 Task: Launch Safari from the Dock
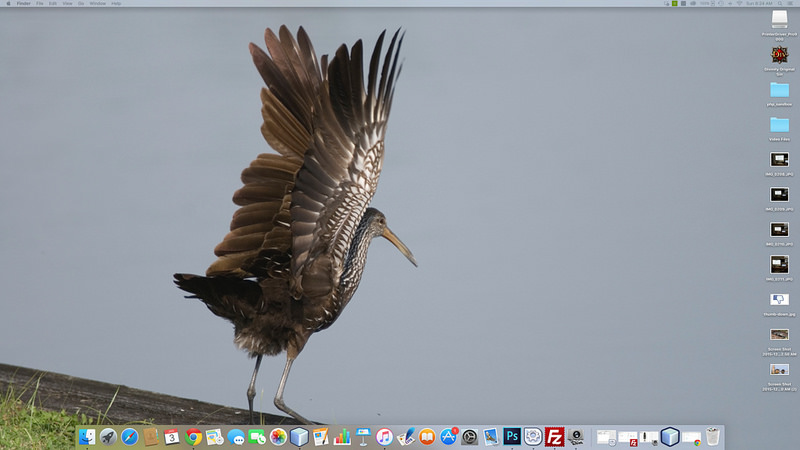coord(130,437)
